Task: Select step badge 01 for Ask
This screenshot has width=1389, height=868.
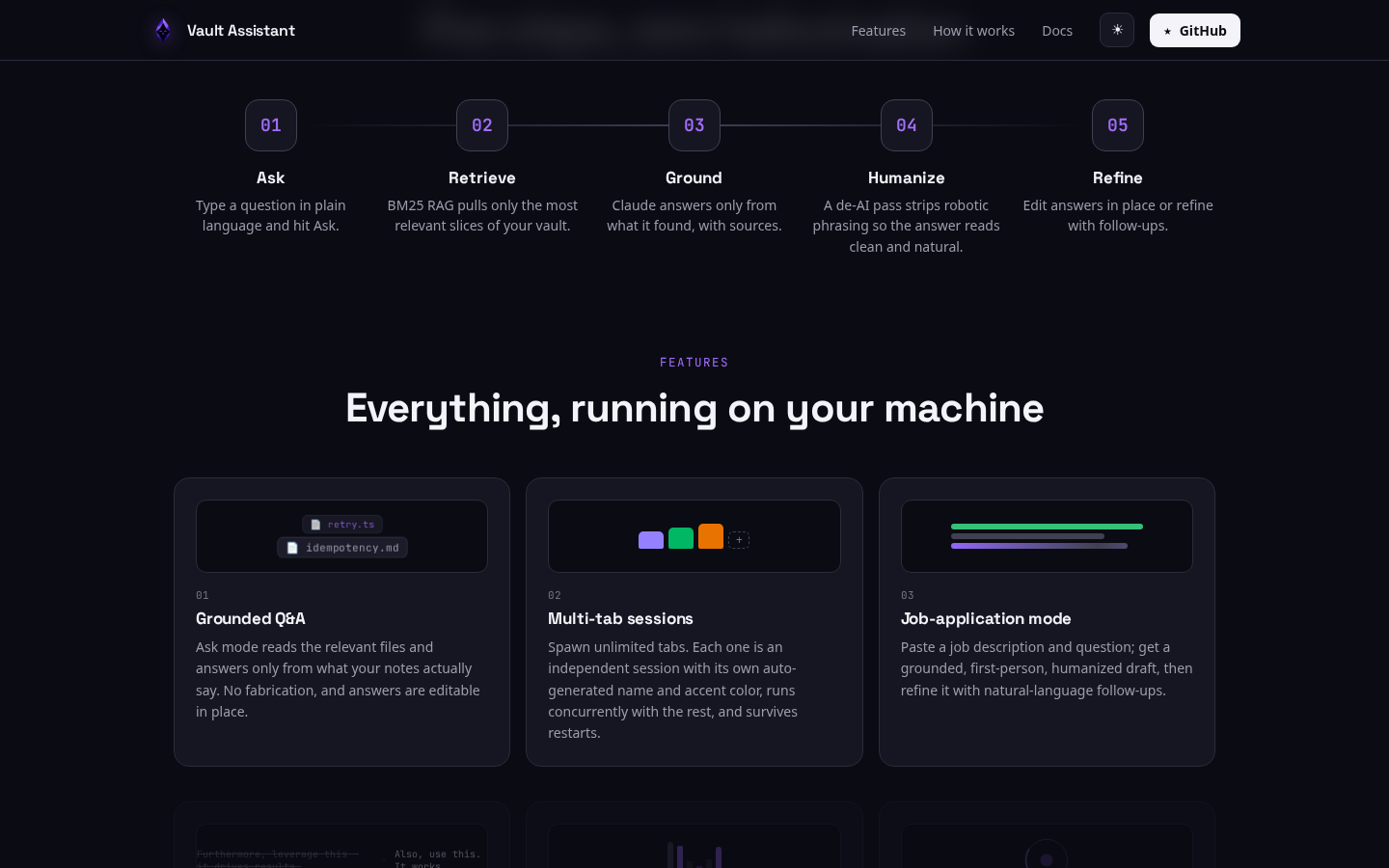Action: tap(271, 125)
